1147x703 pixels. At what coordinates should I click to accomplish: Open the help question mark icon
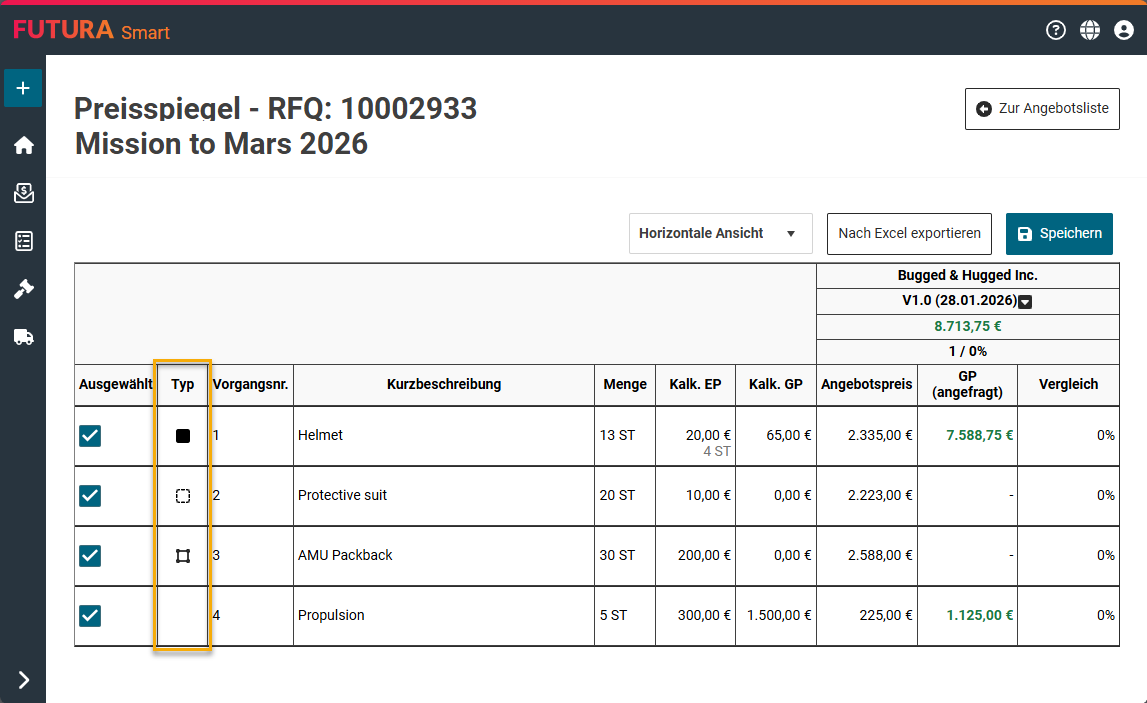(x=1056, y=30)
